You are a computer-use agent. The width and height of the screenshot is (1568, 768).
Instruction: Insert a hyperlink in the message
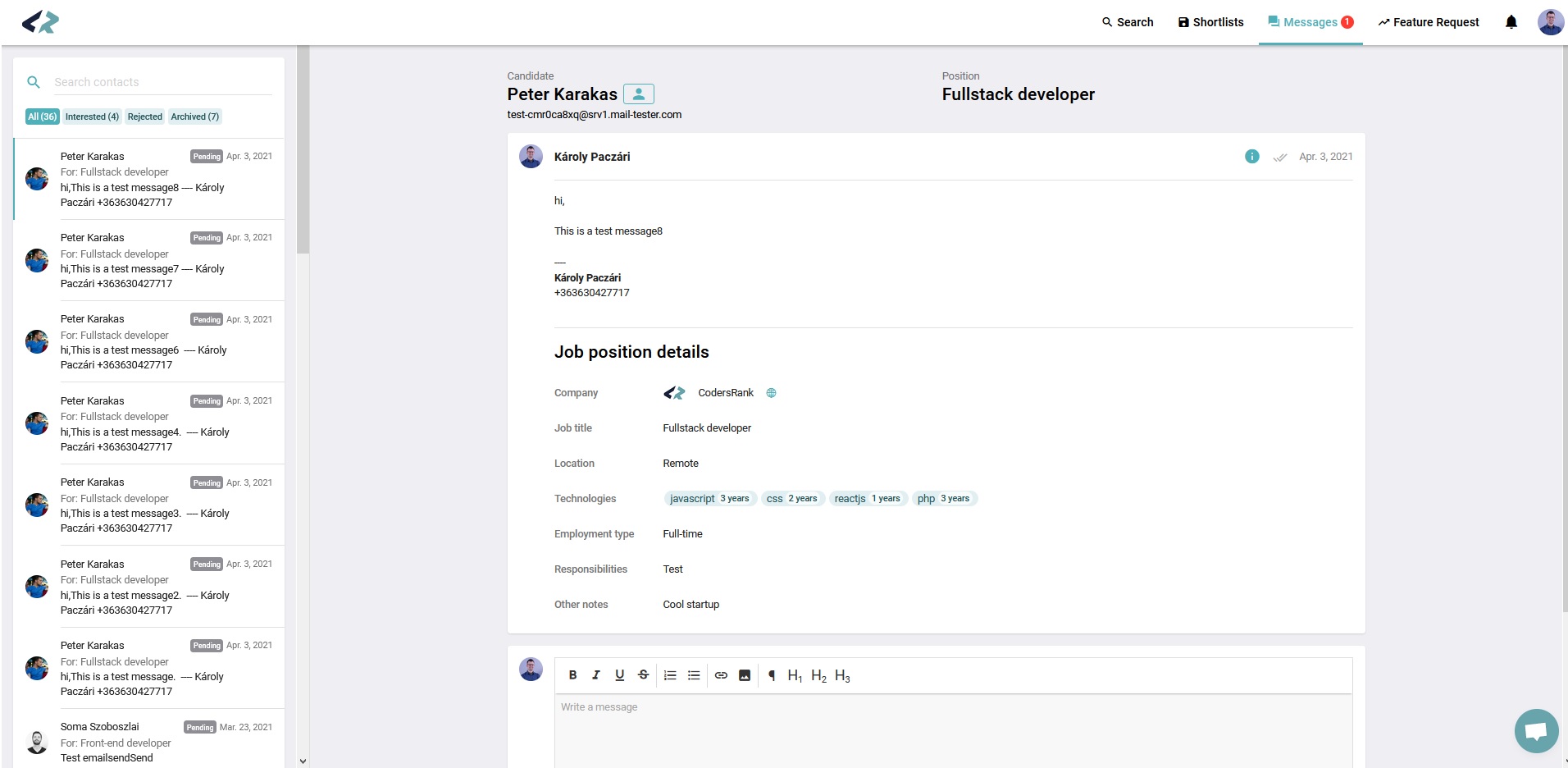[x=721, y=675]
